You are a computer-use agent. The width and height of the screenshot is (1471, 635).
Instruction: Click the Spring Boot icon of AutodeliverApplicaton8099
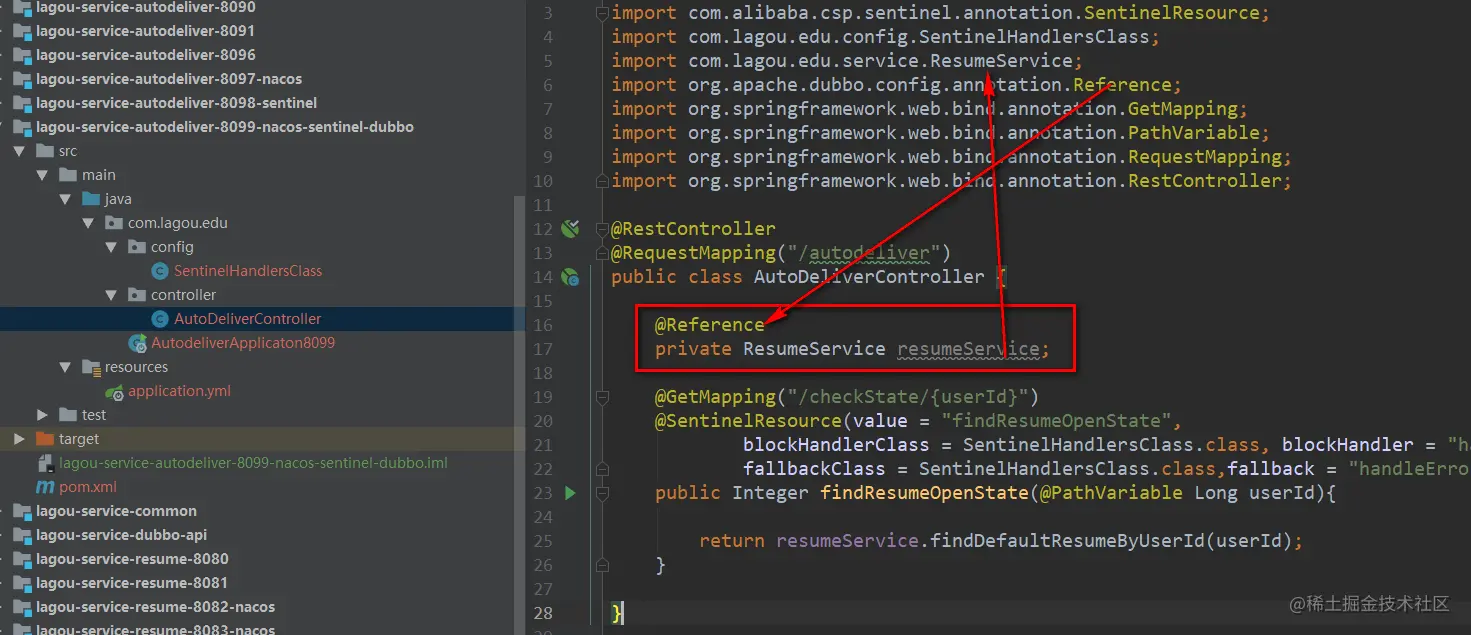click(x=137, y=343)
